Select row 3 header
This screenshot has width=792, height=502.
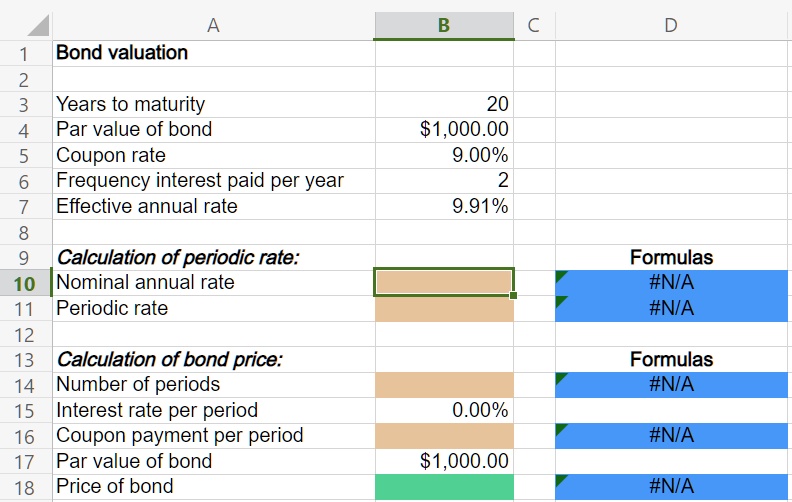24,105
